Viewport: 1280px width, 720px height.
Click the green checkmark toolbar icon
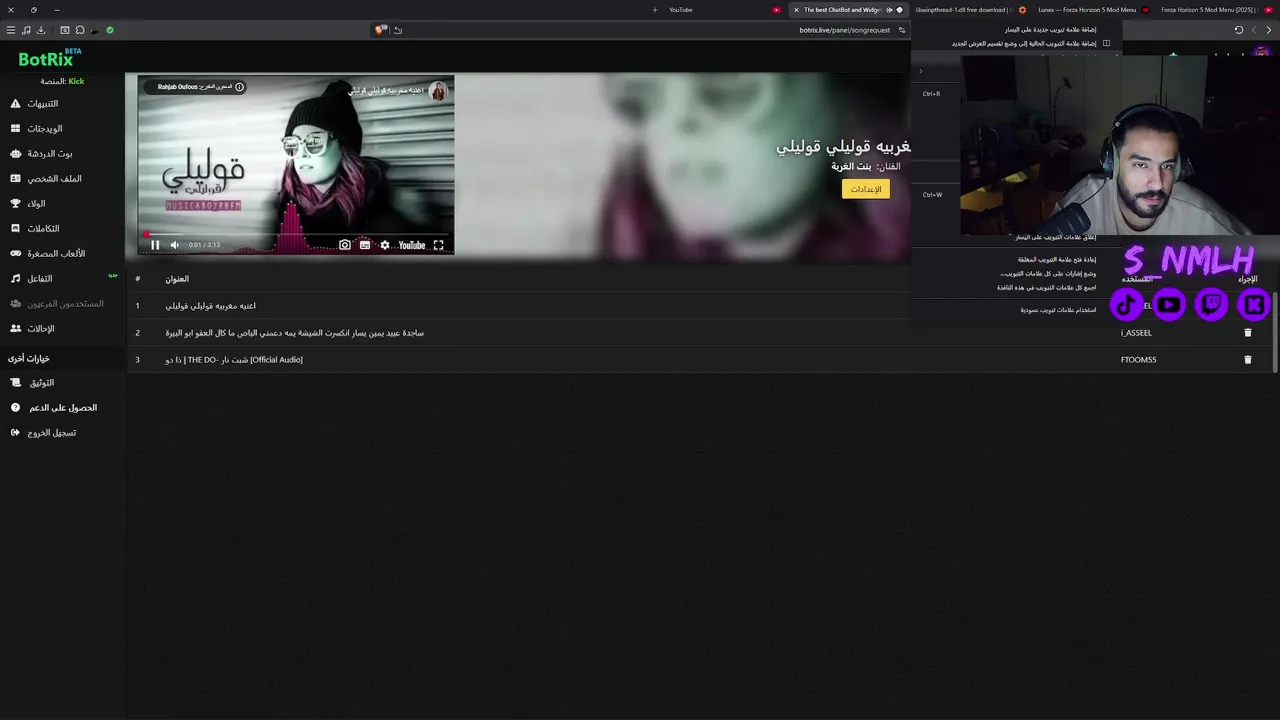tap(110, 30)
